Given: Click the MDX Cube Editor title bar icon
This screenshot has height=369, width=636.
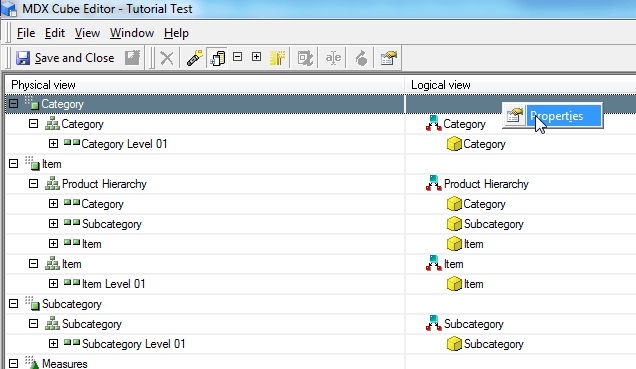Looking at the screenshot, I should (9, 9).
